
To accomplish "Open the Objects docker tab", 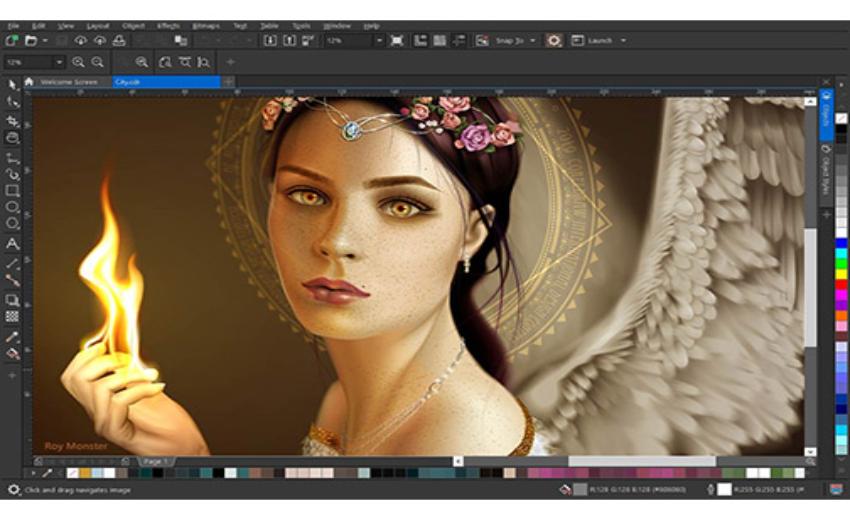I will point(826,114).
